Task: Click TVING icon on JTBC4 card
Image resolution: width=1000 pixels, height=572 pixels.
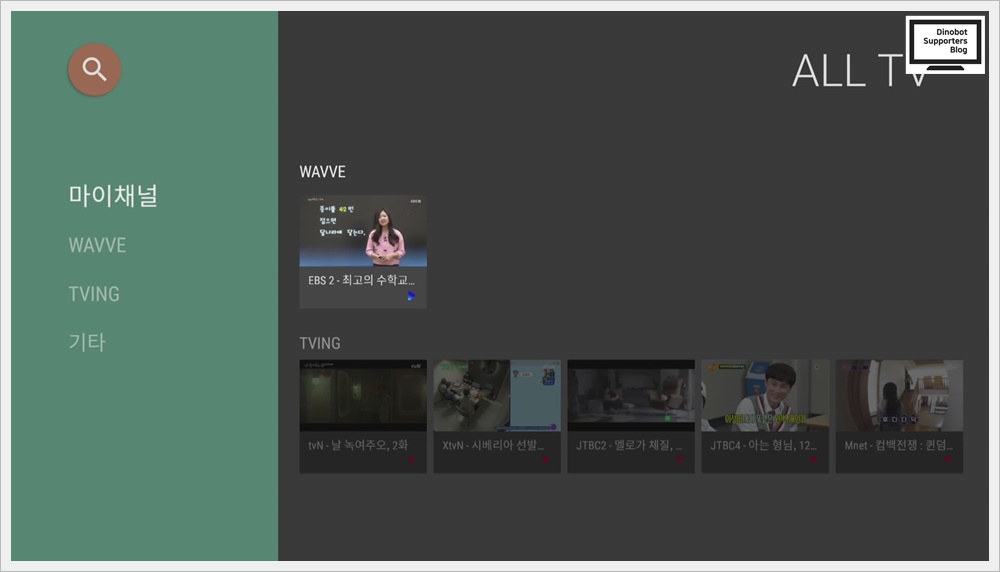Action: pyautogui.click(x=814, y=460)
